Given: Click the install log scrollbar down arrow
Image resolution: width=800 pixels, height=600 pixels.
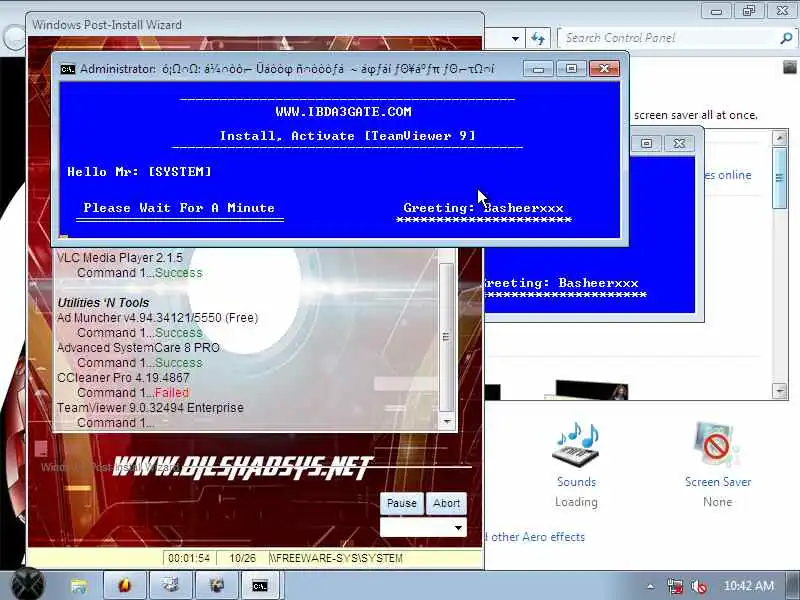Looking at the screenshot, I should coord(446,421).
